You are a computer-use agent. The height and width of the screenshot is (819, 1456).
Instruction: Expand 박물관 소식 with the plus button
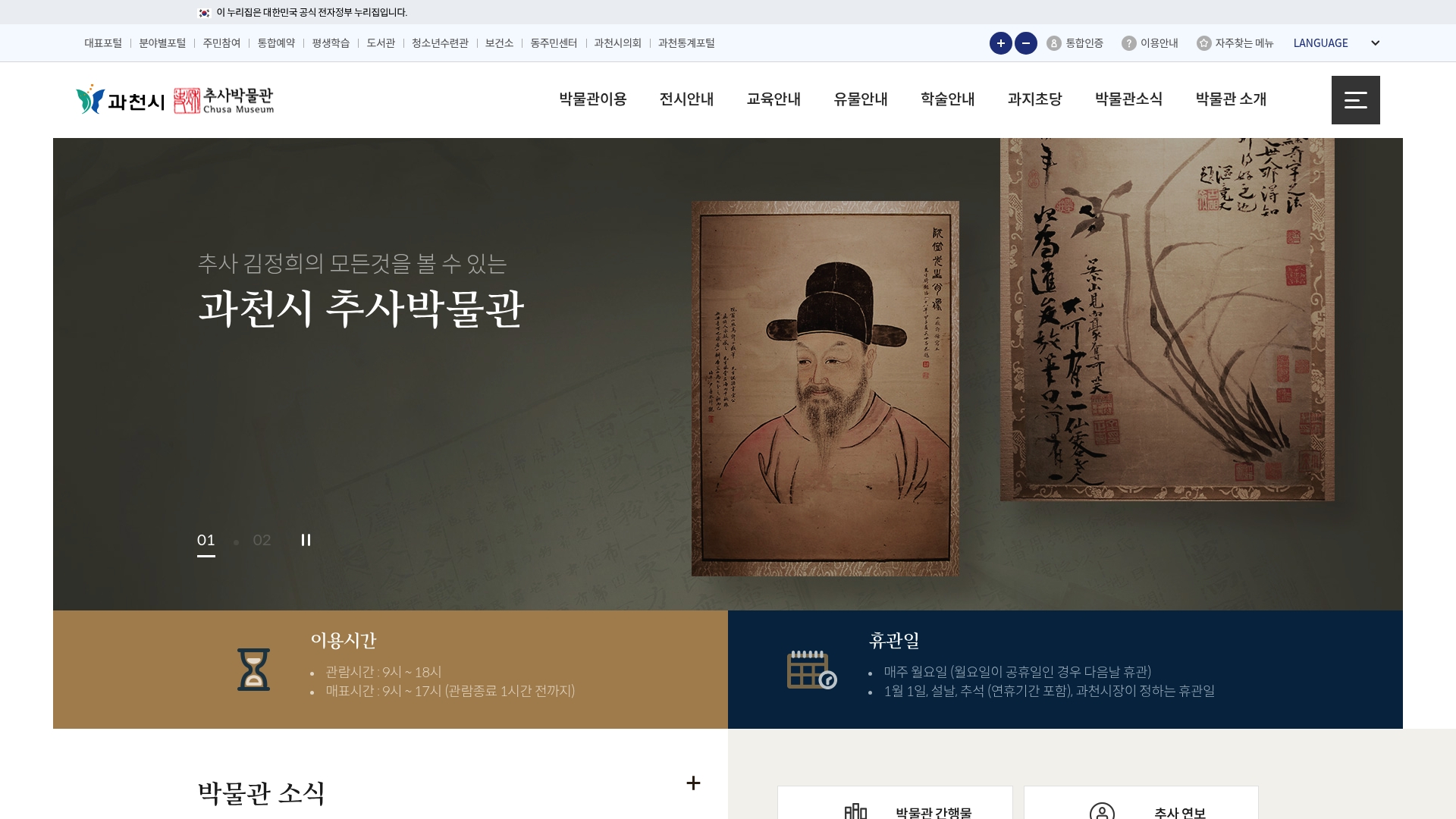point(693,783)
